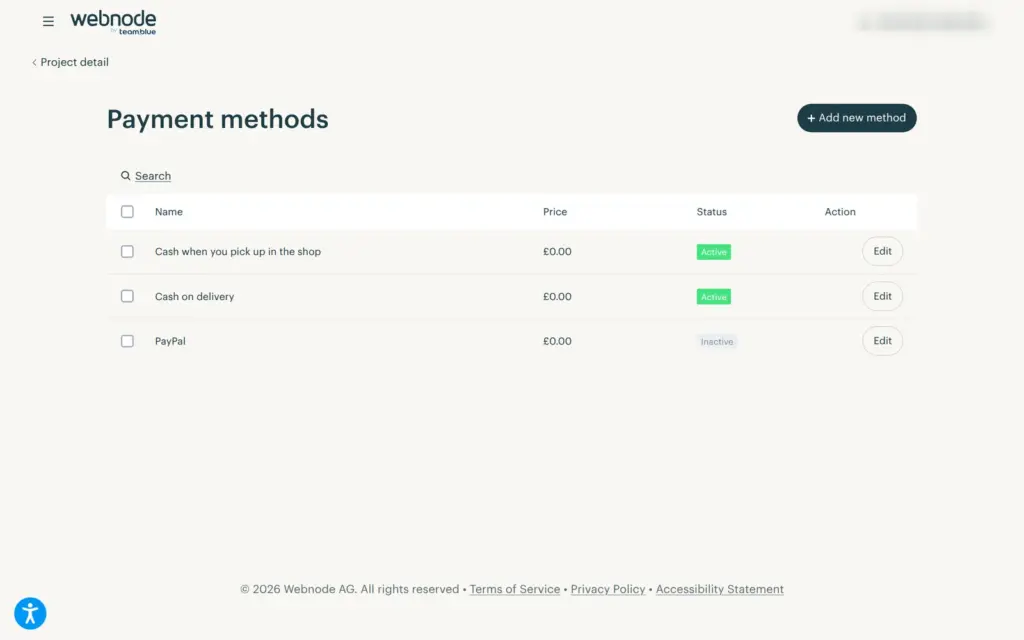Edit Cash when you pick up in shop
1024x640 pixels.
tap(882, 251)
